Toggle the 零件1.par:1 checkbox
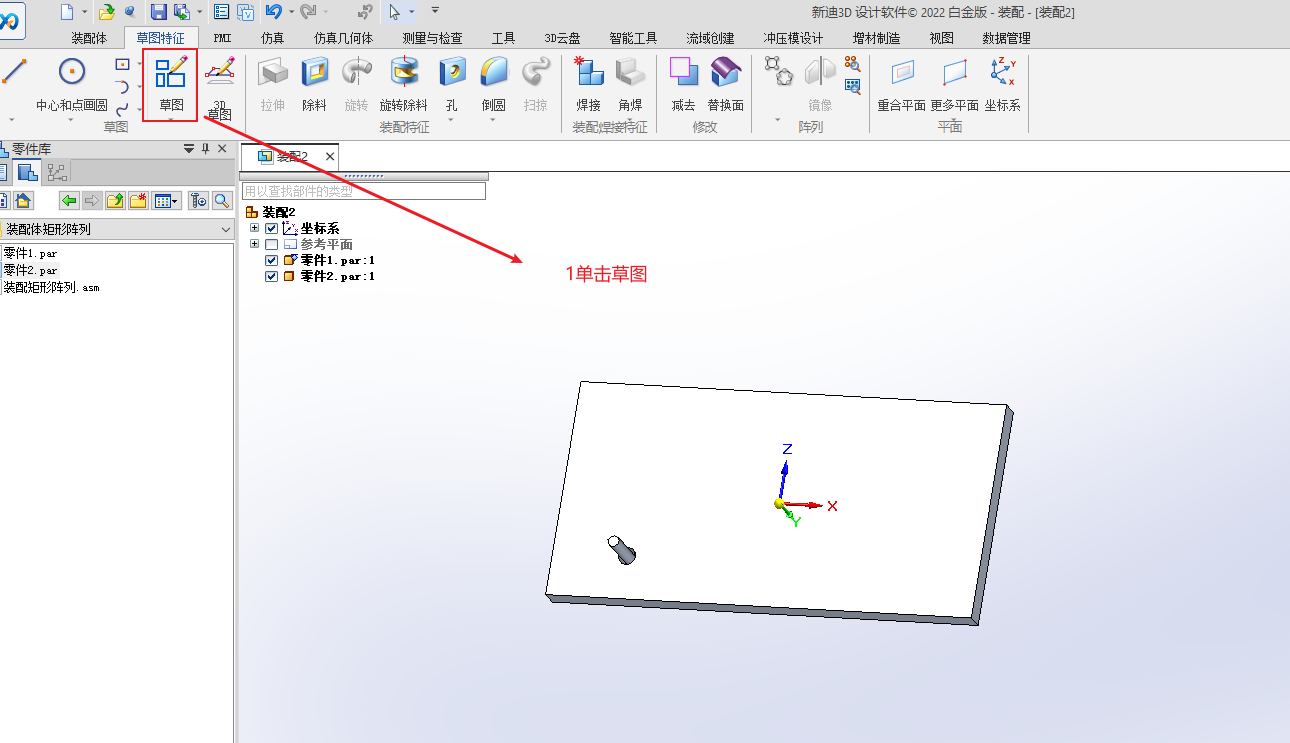This screenshot has height=743, width=1290. 272,261
